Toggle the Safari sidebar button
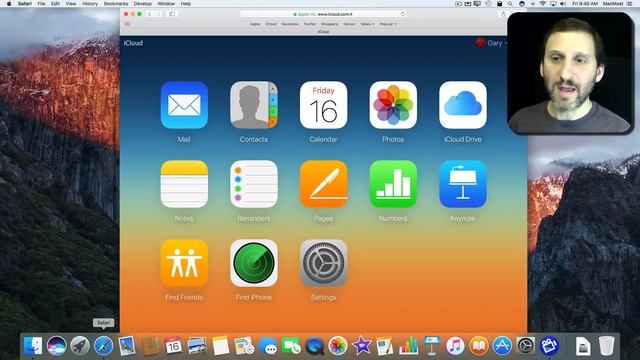 (172, 14)
